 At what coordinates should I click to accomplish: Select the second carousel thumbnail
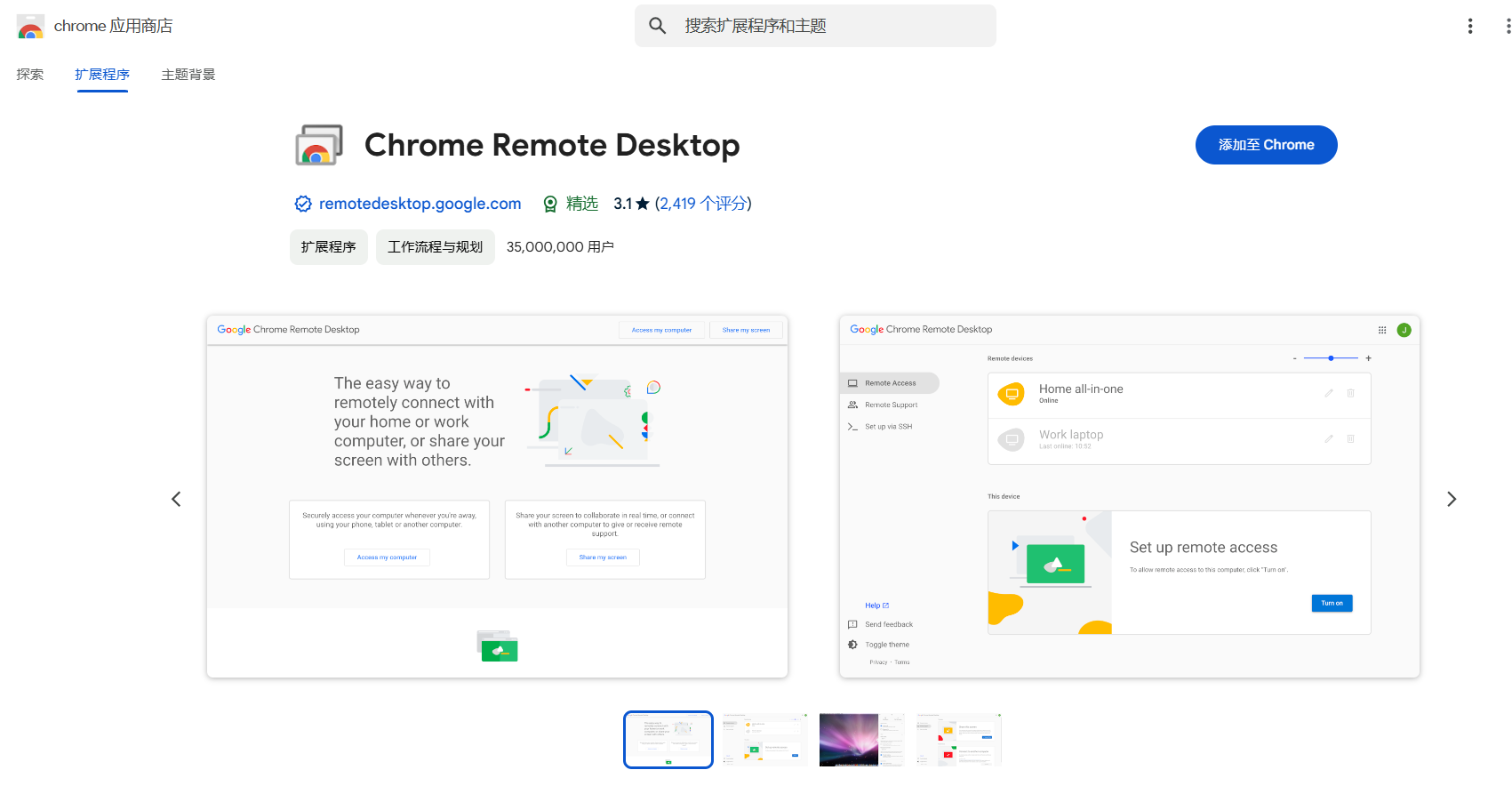[x=765, y=740]
